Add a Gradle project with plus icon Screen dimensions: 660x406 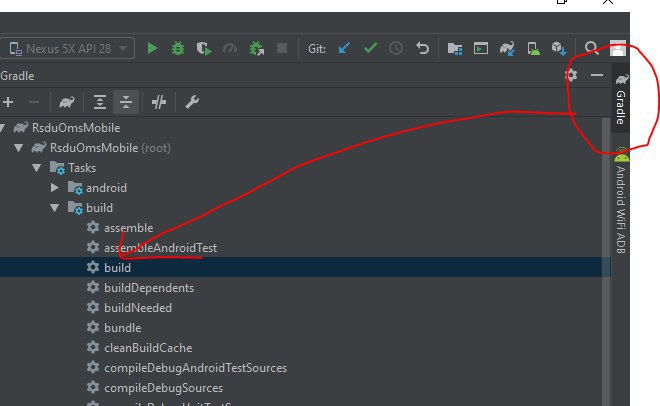pos(8,102)
